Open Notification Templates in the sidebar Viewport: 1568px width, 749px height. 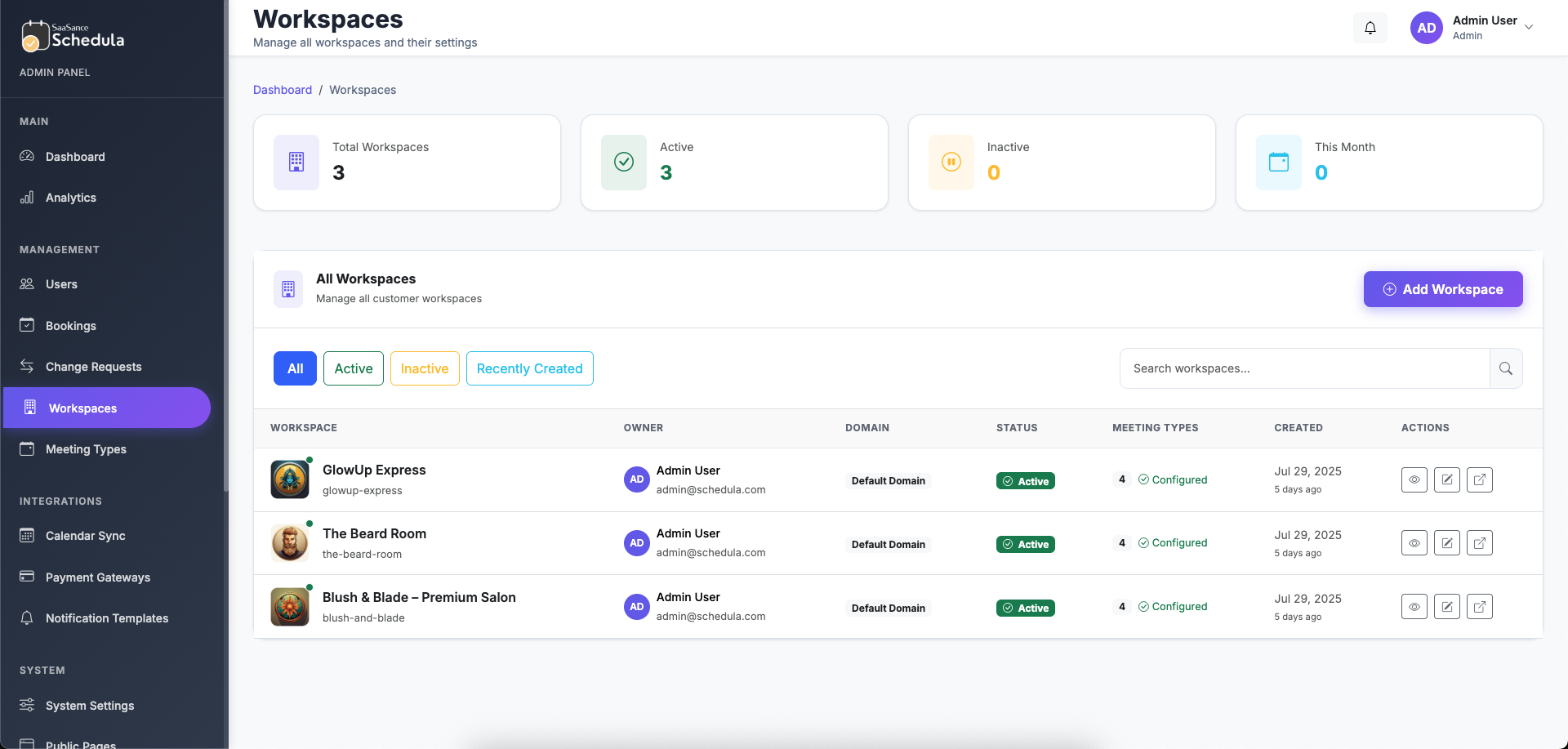[x=107, y=617]
